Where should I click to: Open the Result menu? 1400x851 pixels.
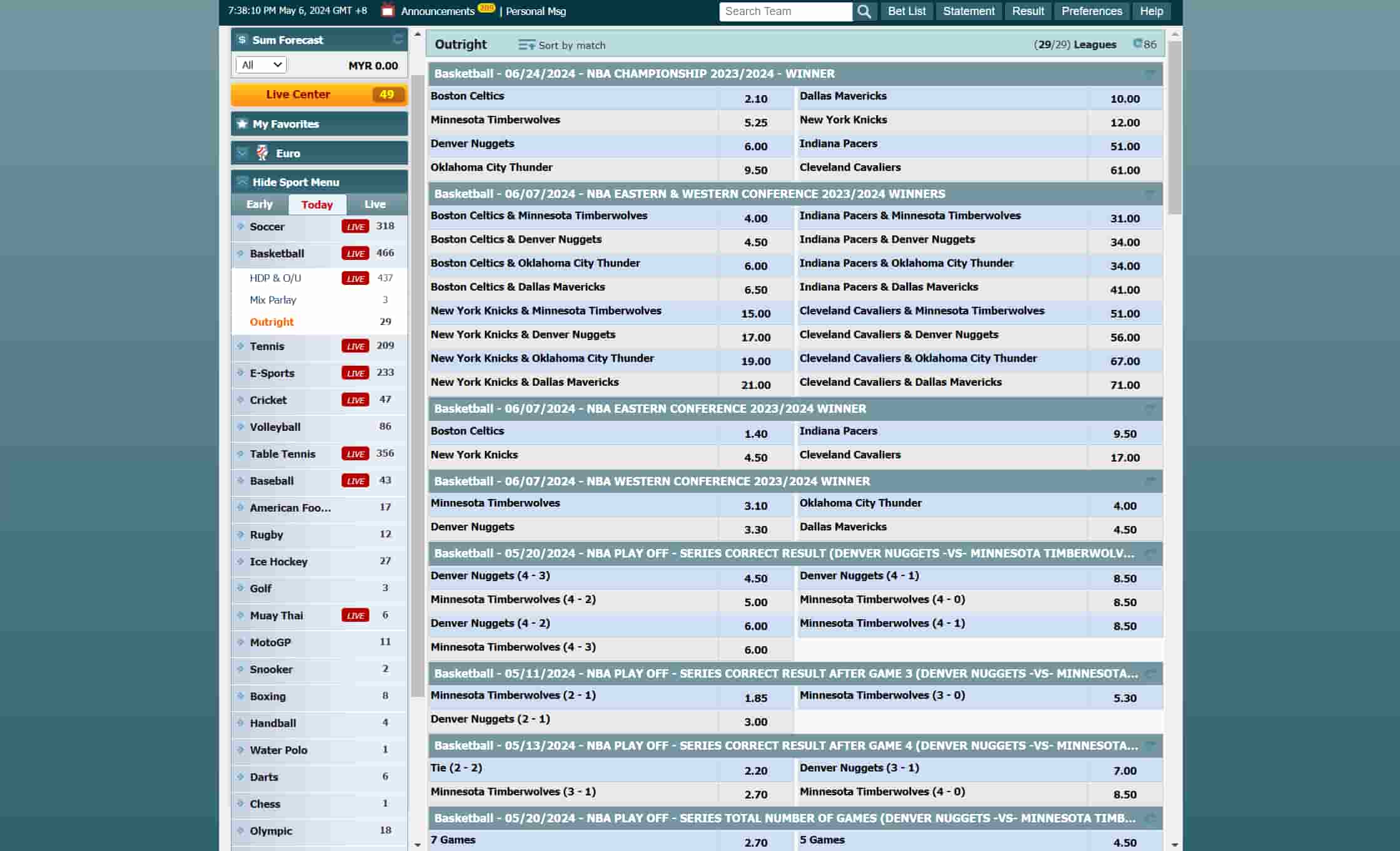(1028, 11)
